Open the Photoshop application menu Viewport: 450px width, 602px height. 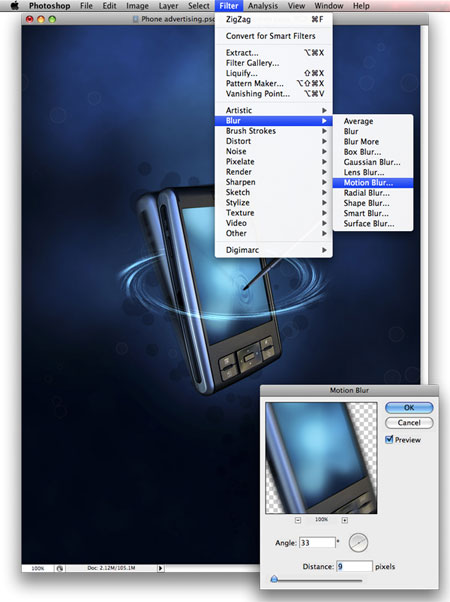point(50,6)
